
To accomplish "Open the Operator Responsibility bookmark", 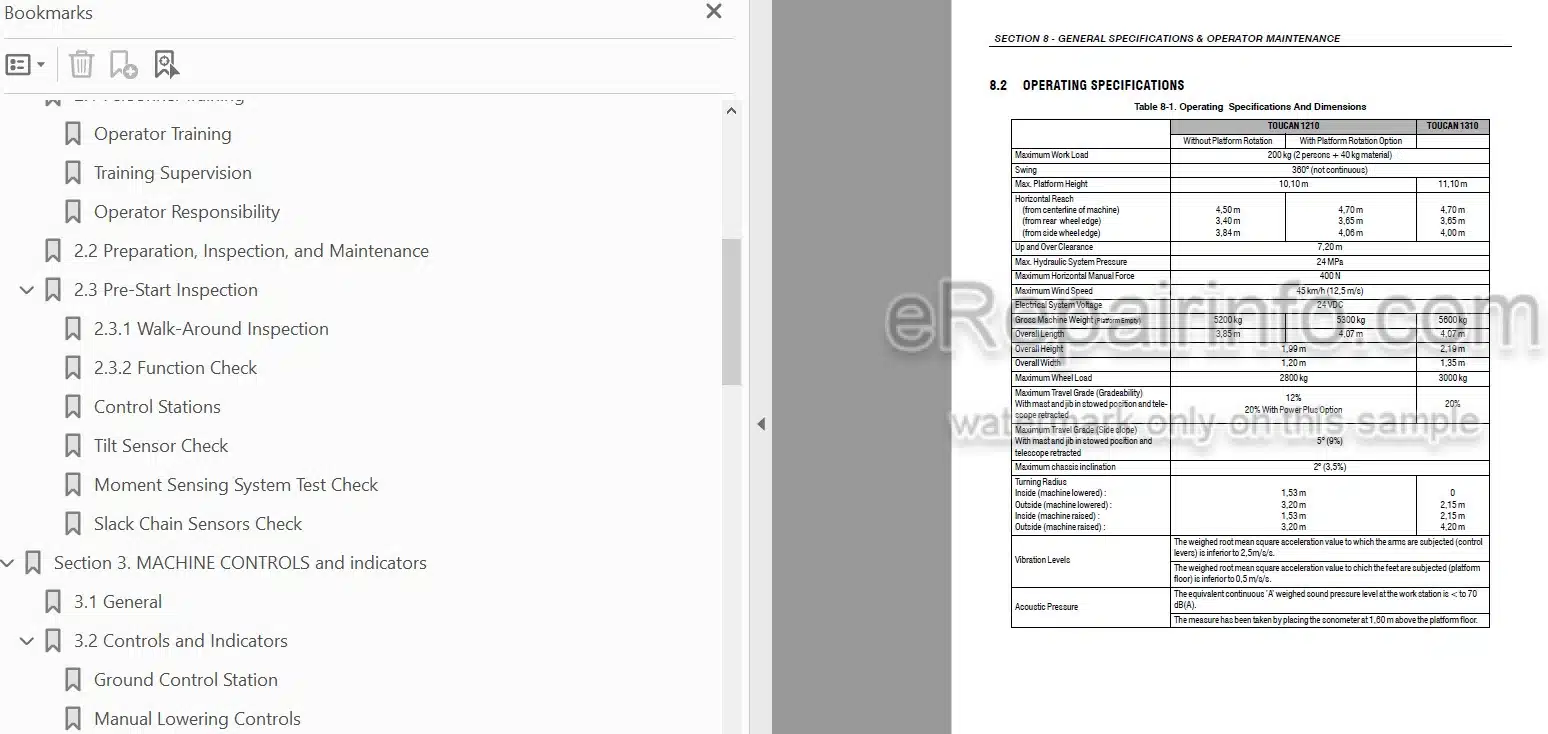I will (x=186, y=212).
